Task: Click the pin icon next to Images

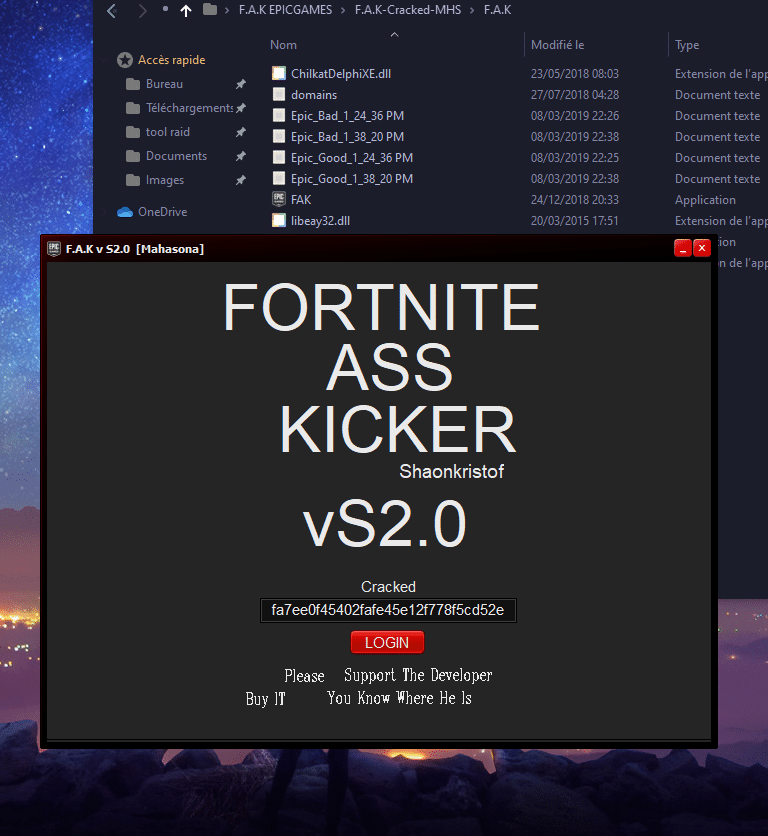Action: 241,180
